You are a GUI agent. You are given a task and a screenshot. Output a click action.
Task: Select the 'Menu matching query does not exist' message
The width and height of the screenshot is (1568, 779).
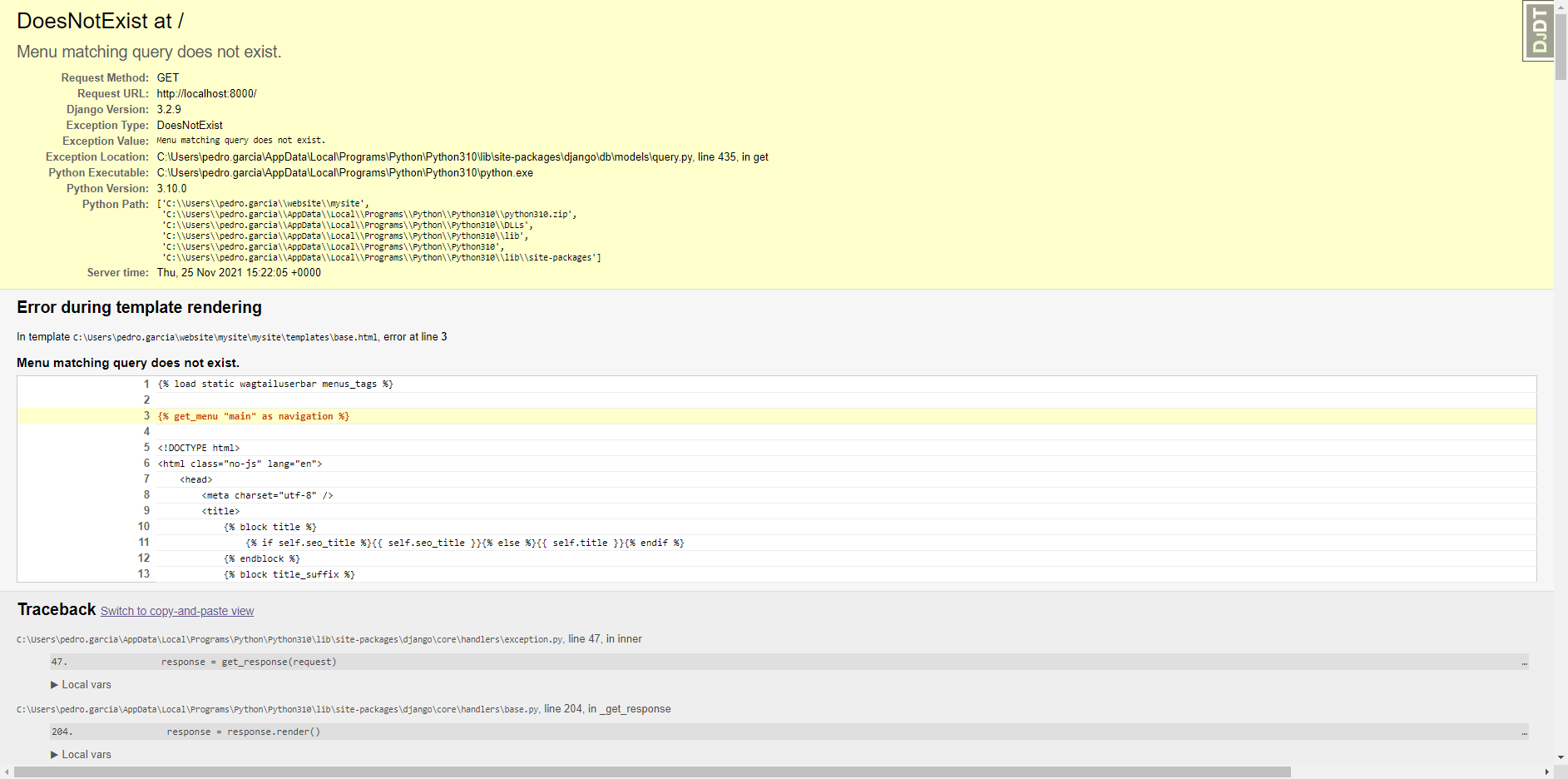(x=150, y=52)
